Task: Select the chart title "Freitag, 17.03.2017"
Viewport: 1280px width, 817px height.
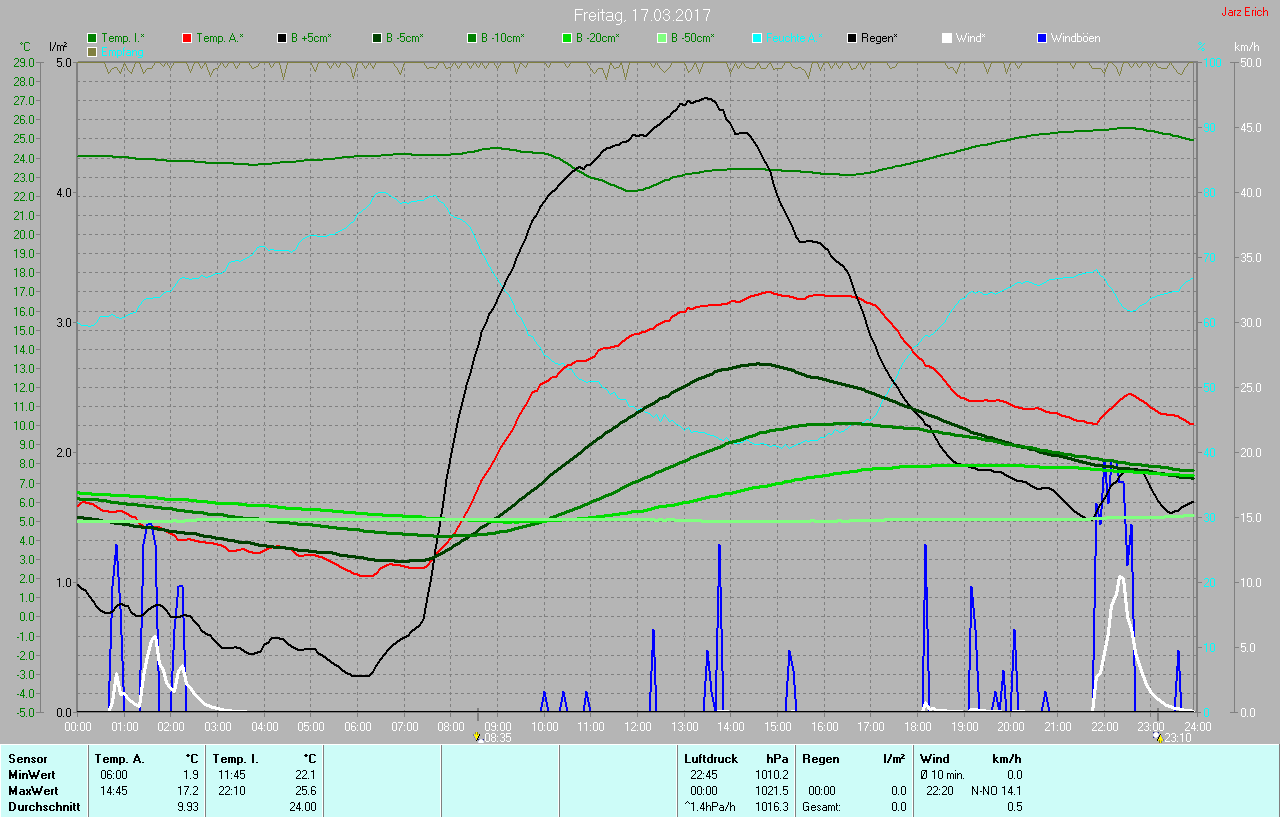Action: 642,15
